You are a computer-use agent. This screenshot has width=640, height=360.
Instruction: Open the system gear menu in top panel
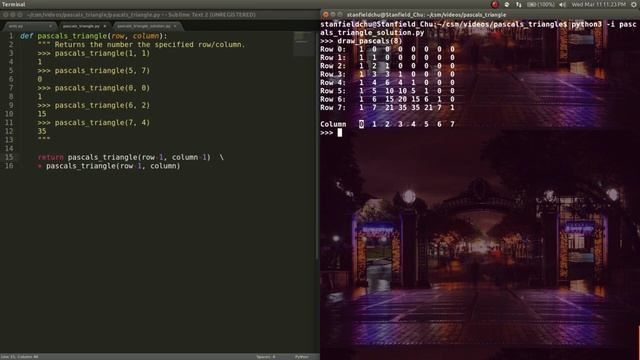634,4
